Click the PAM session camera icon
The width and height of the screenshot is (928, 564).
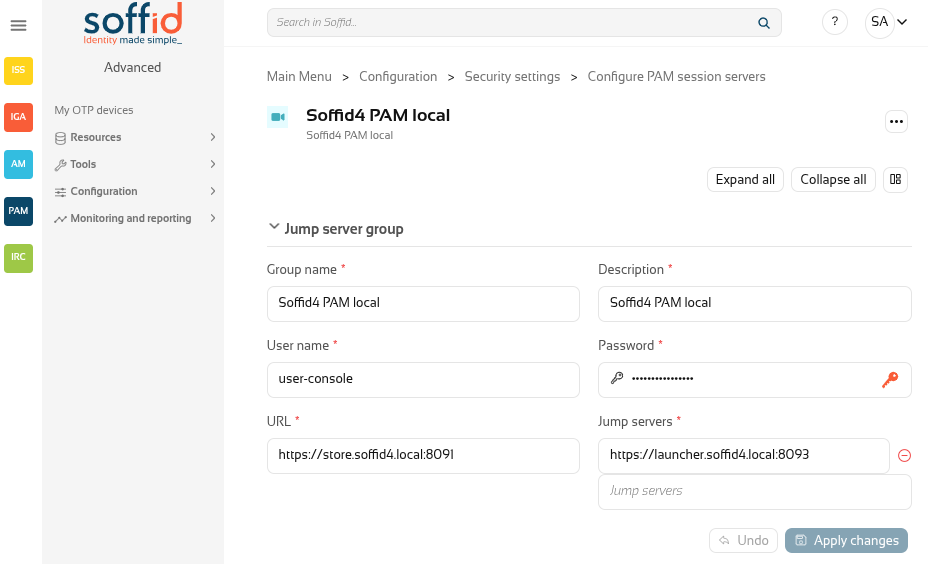pyautogui.click(x=278, y=117)
